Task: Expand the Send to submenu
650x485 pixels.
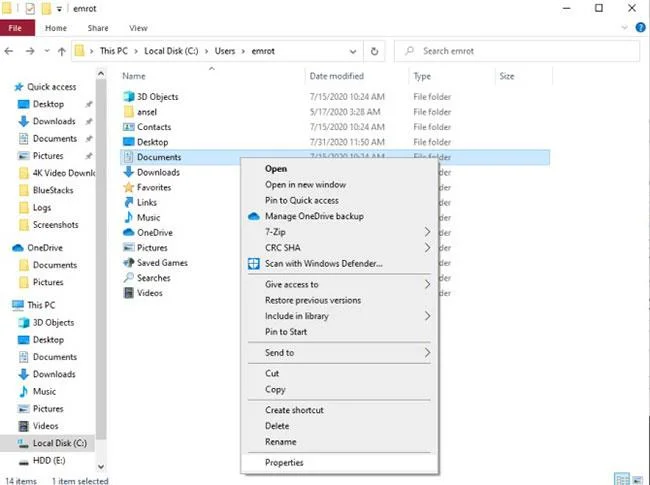Action: (339, 353)
